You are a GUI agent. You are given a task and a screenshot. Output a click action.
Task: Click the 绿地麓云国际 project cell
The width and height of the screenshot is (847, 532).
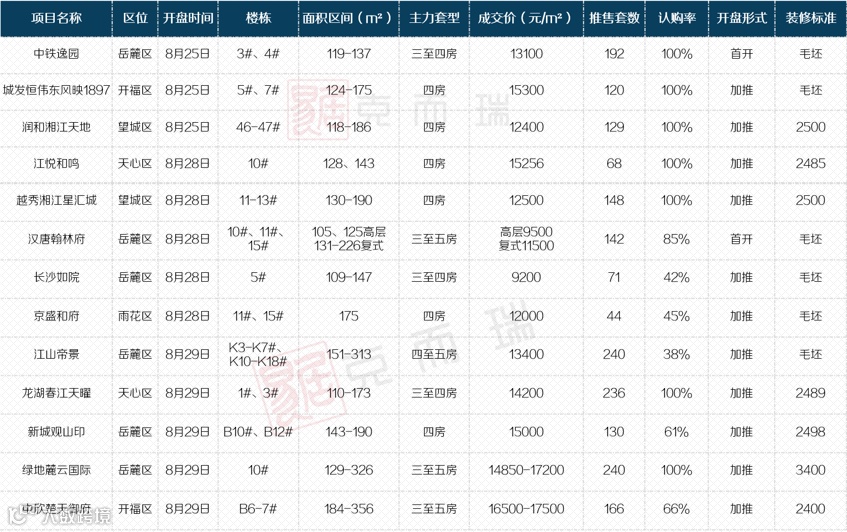[57, 470]
